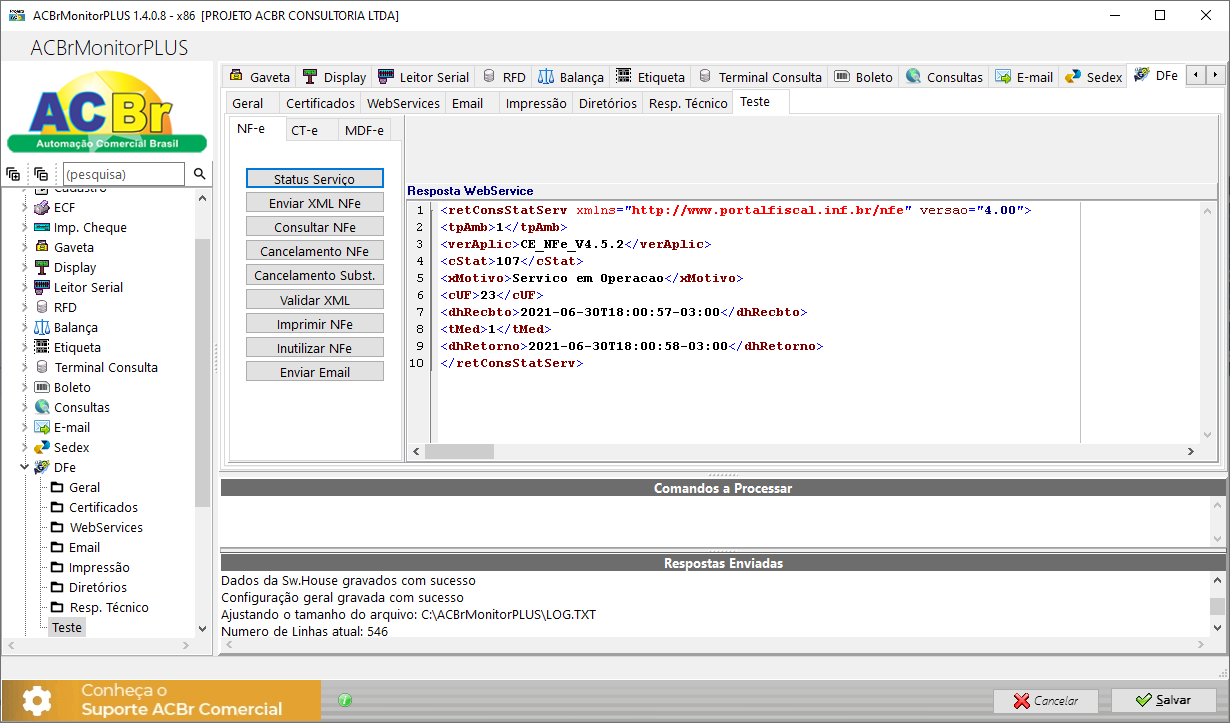1230x723 pixels.
Task: Expand the E-mail tree node
Action: pos(24,427)
